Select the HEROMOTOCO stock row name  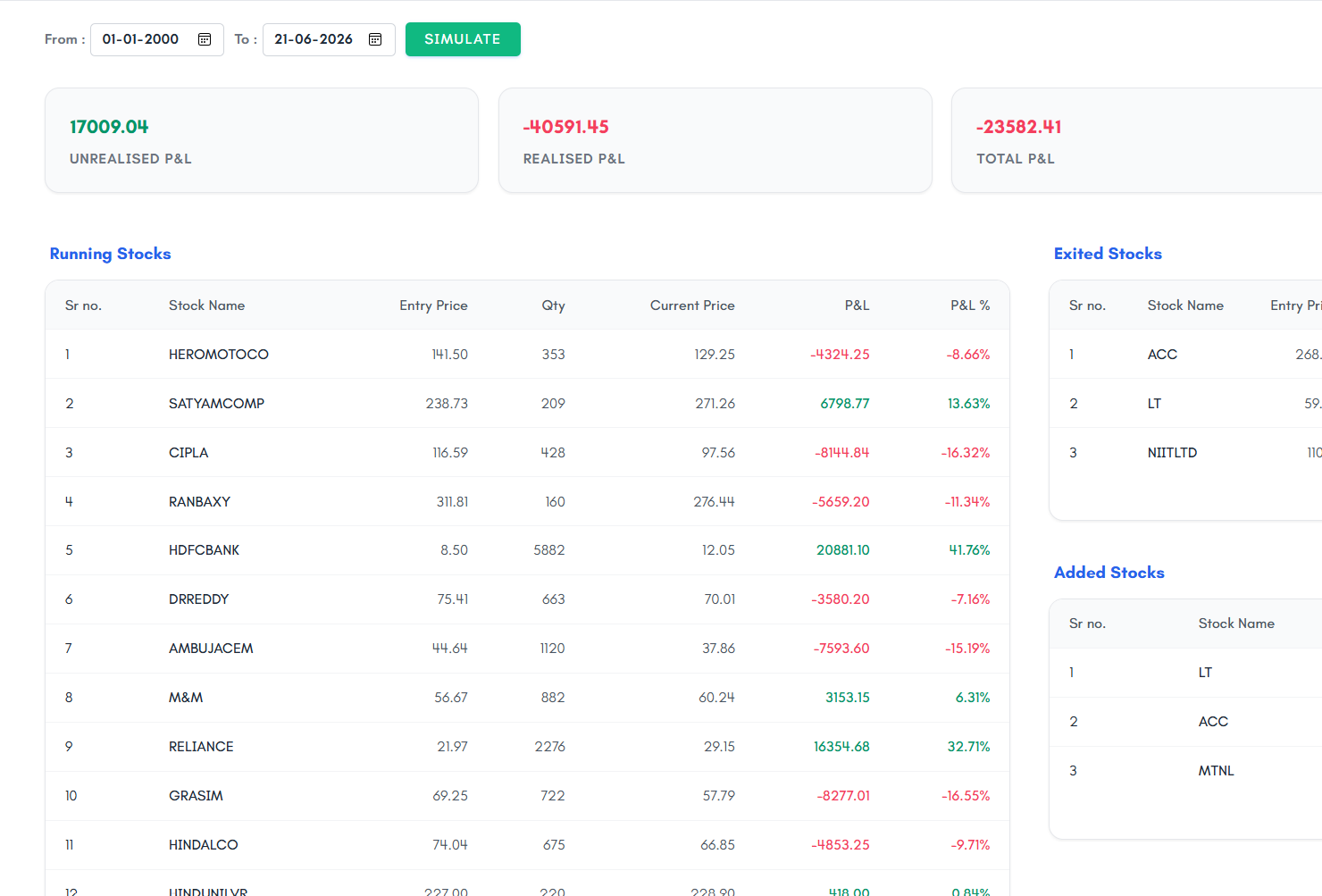pyautogui.click(x=219, y=355)
